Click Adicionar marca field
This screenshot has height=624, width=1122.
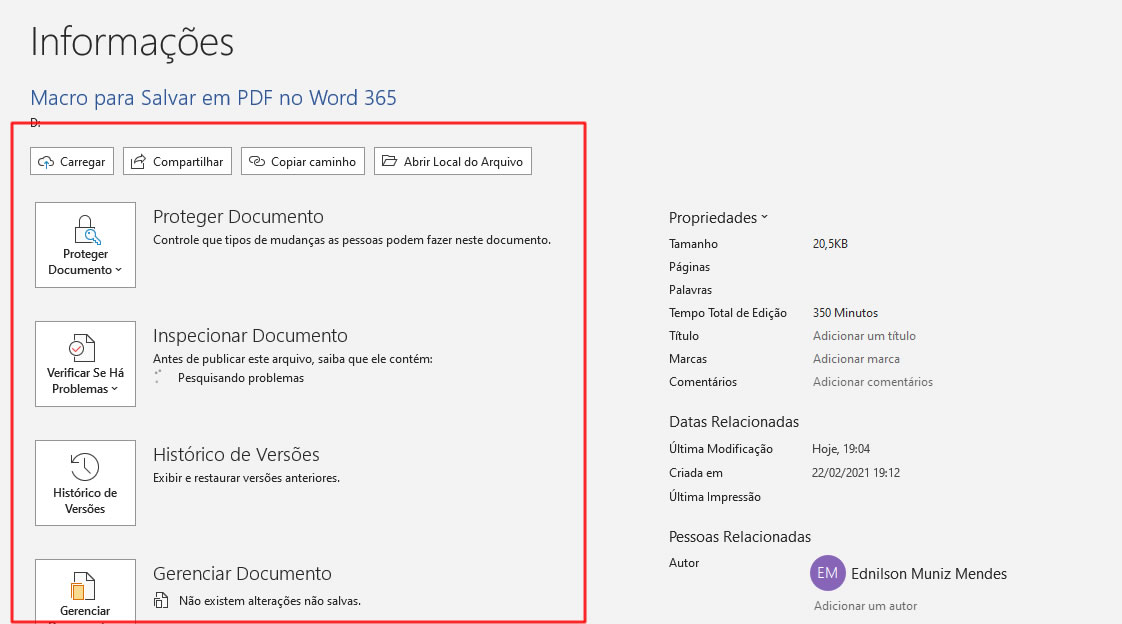[x=856, y=359]
